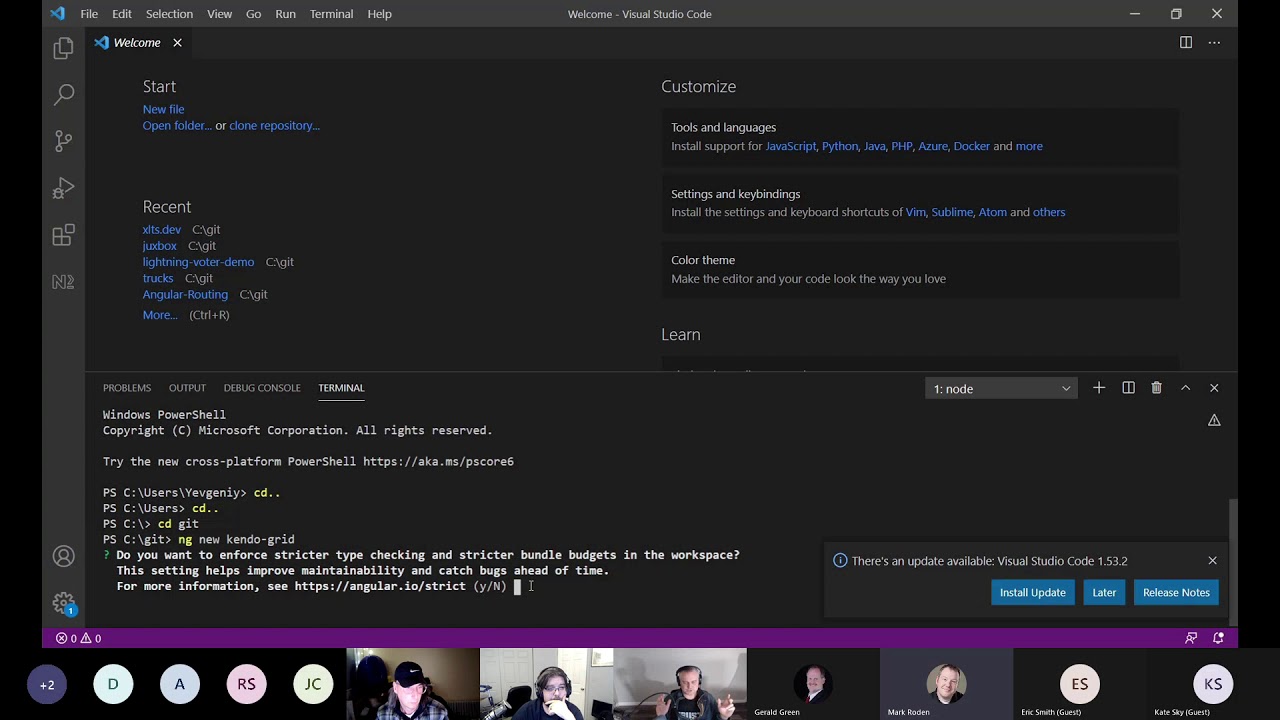
Task: Switch to the Output panel tab
Action: tap(187, 388)
